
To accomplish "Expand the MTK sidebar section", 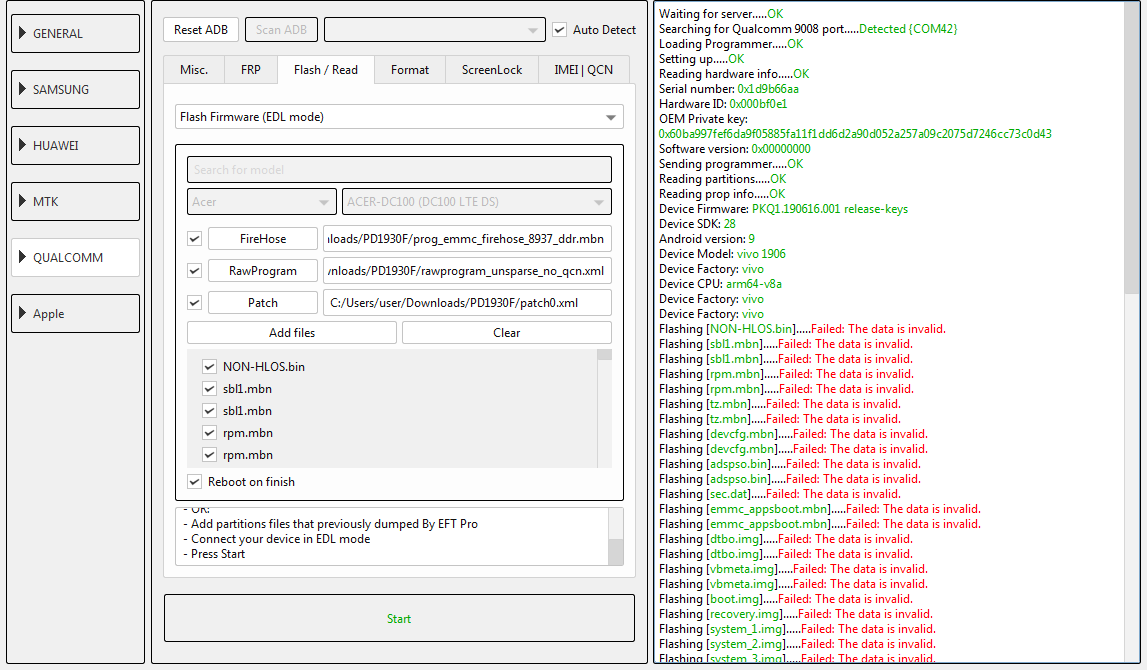I will [75, 201].
